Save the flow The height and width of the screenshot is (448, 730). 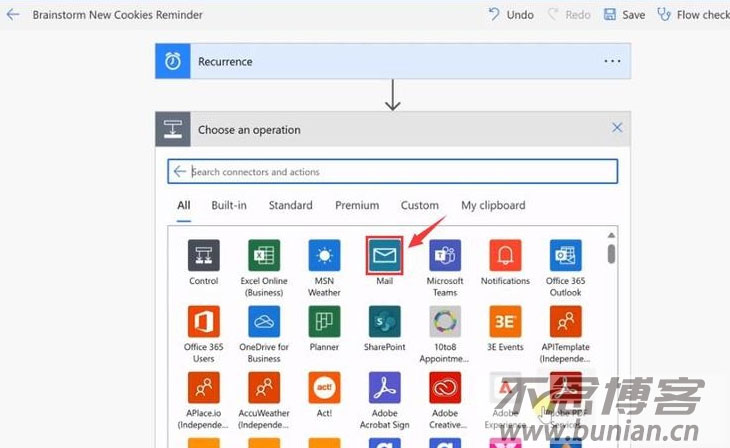624,15
